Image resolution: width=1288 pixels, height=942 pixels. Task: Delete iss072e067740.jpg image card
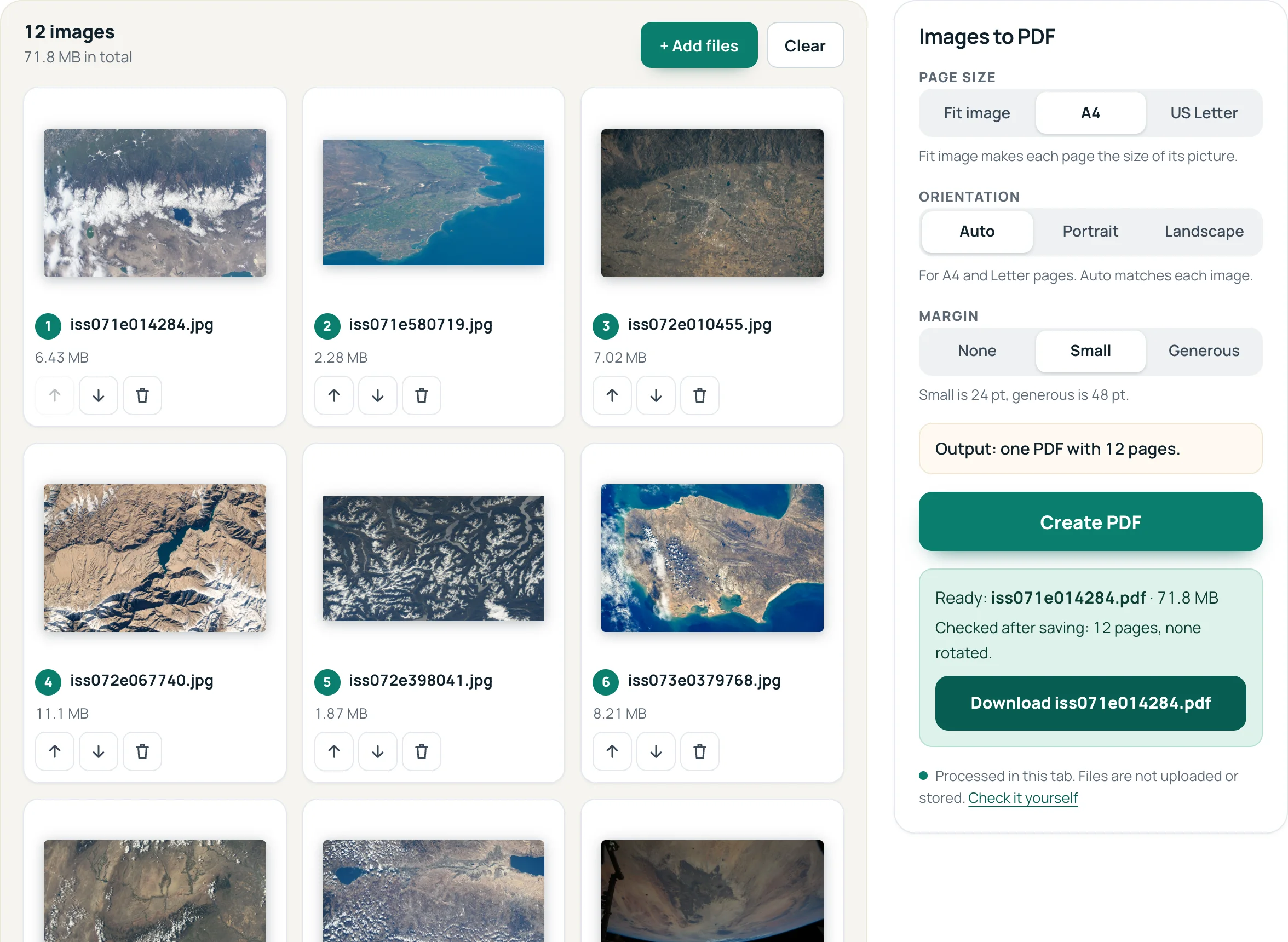click(x=142, y=751)
